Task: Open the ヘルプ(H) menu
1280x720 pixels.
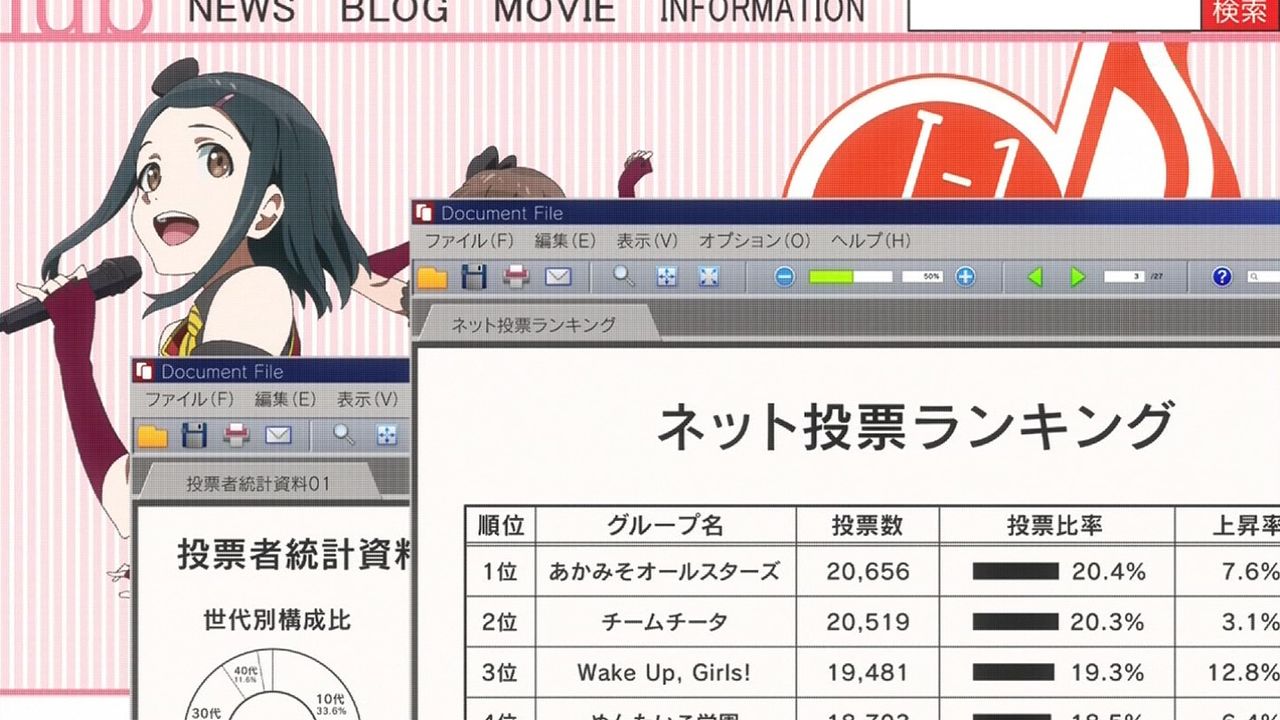Action: coord(870,241)
